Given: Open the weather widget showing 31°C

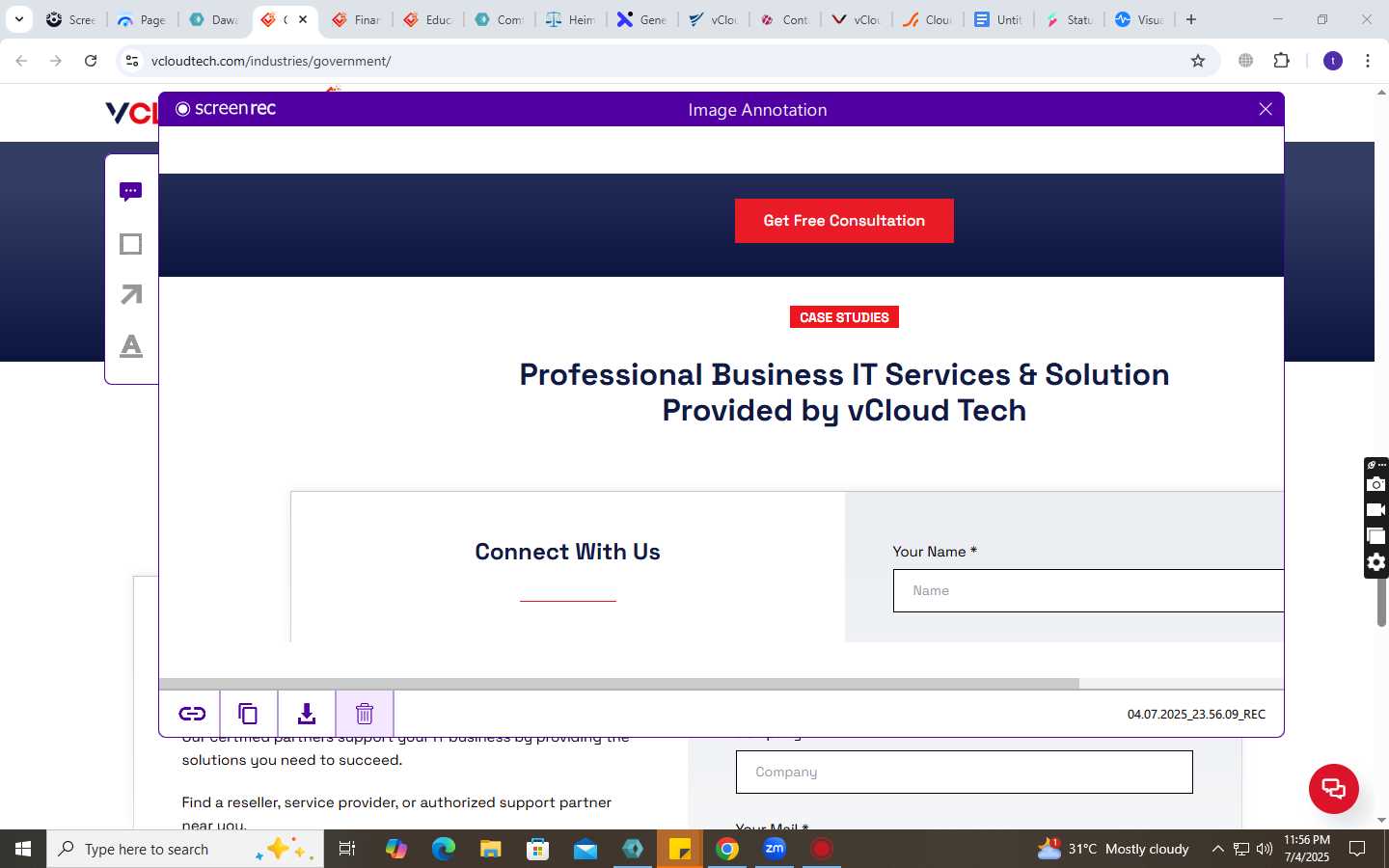Looking at the screenshot, I should pos(1112,849).
